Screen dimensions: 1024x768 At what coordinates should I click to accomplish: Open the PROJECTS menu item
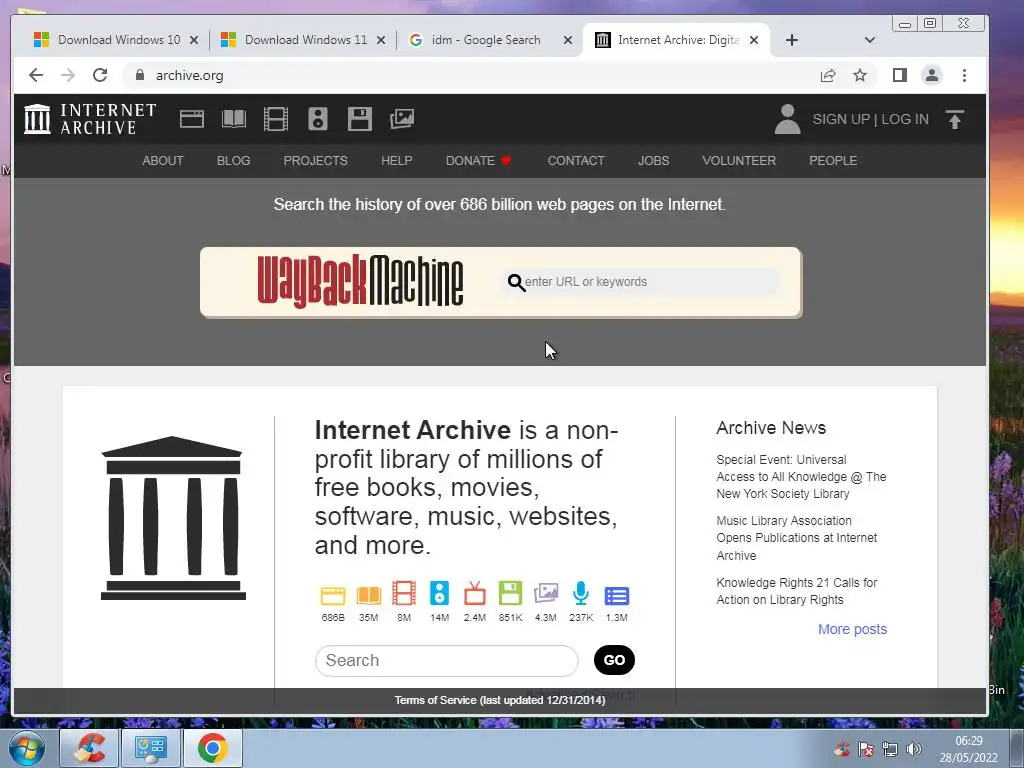tap(315, 161)
